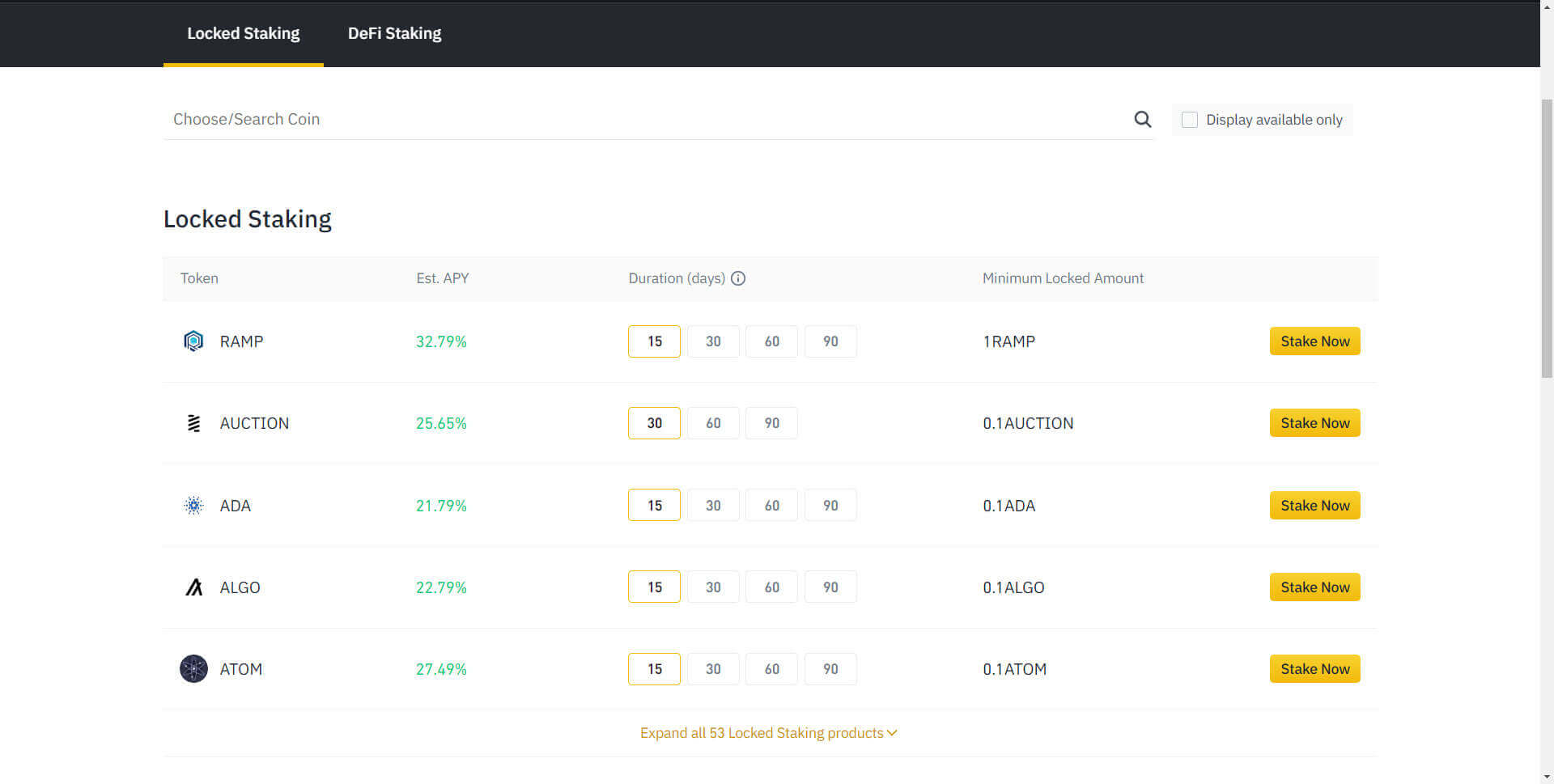This screenshot has height=784, width=1554.
Task: Click the 27.49% APY value
Action: pyautogui.click(x=441, y=669)
